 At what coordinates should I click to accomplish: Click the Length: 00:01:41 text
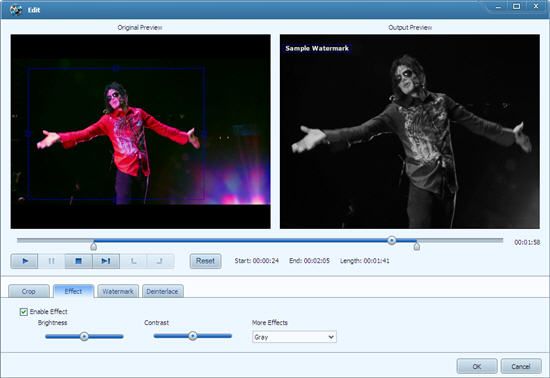pos(365,261)
